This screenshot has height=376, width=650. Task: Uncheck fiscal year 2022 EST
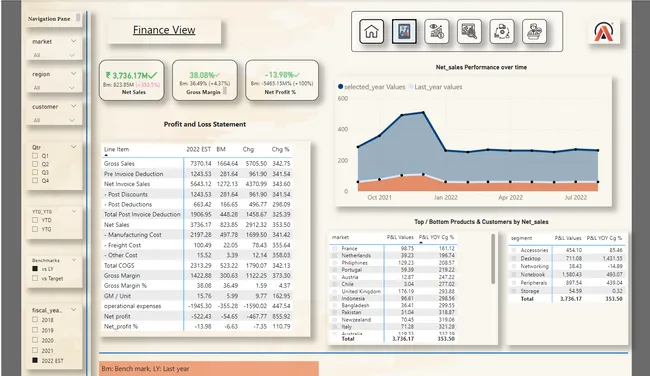tap(35, 360)
